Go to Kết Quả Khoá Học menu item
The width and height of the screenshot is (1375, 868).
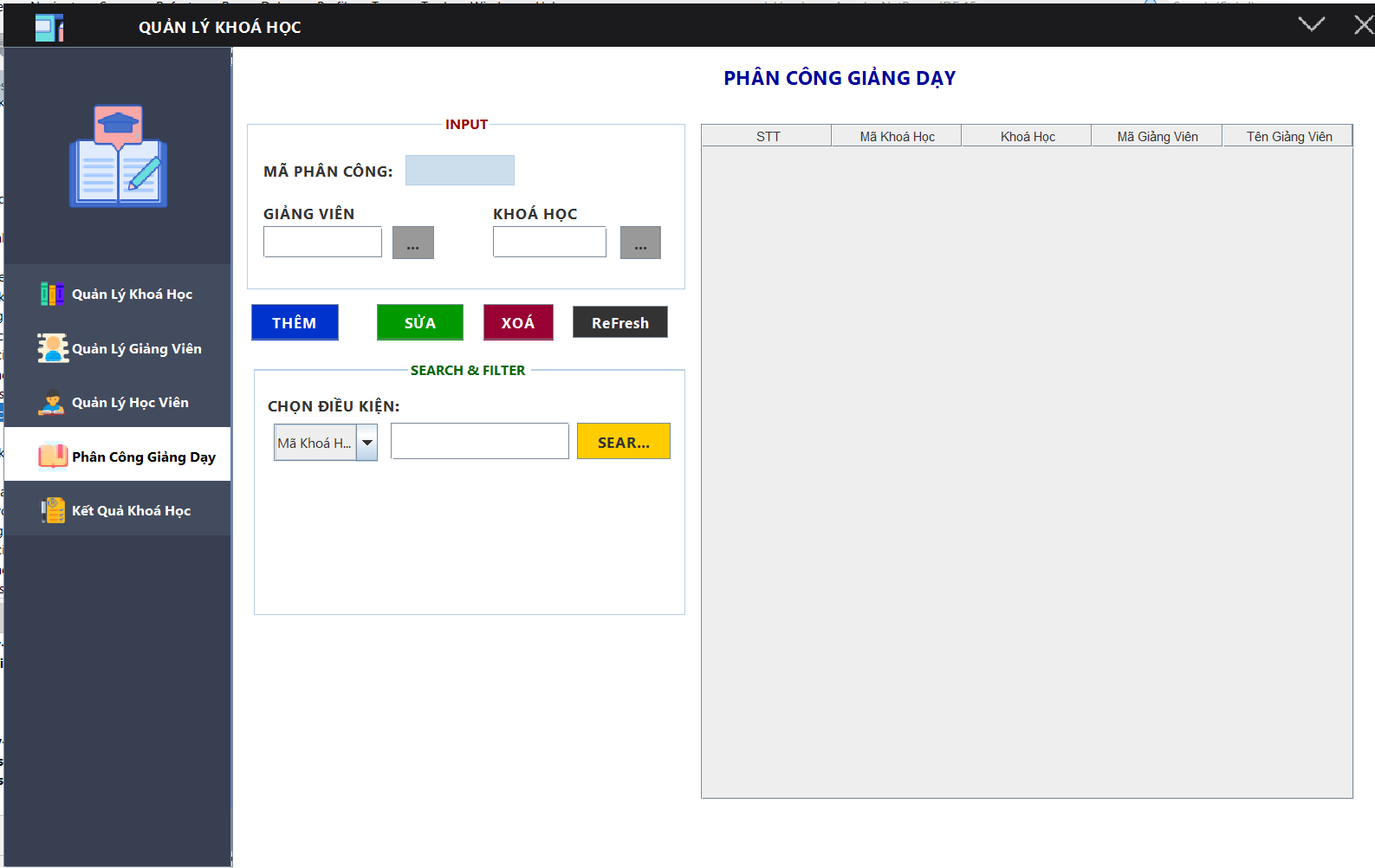(131, 511)
